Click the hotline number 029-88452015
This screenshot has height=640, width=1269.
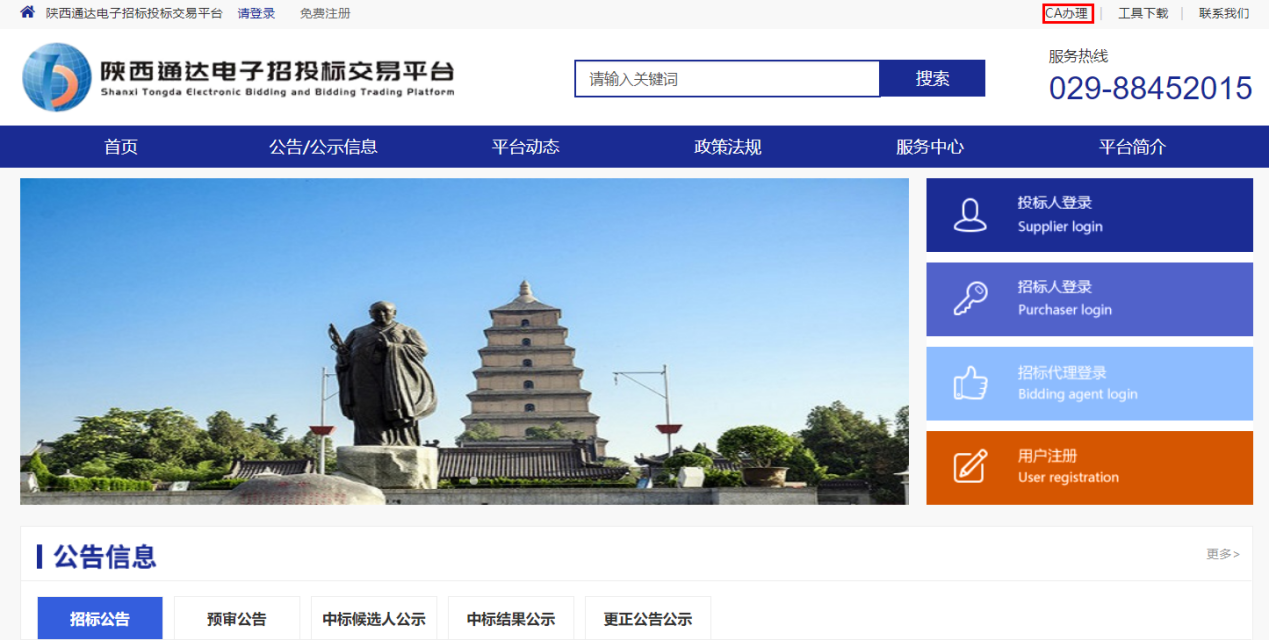coord(1150,88)
